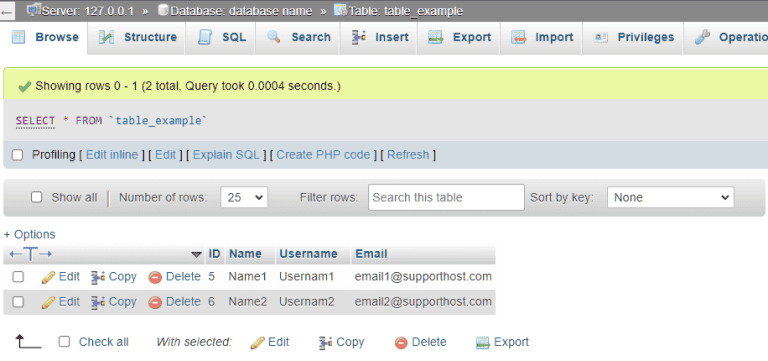Click the Usernam2 cell
The width and height of the screenshot is (768, 361).
307,302
